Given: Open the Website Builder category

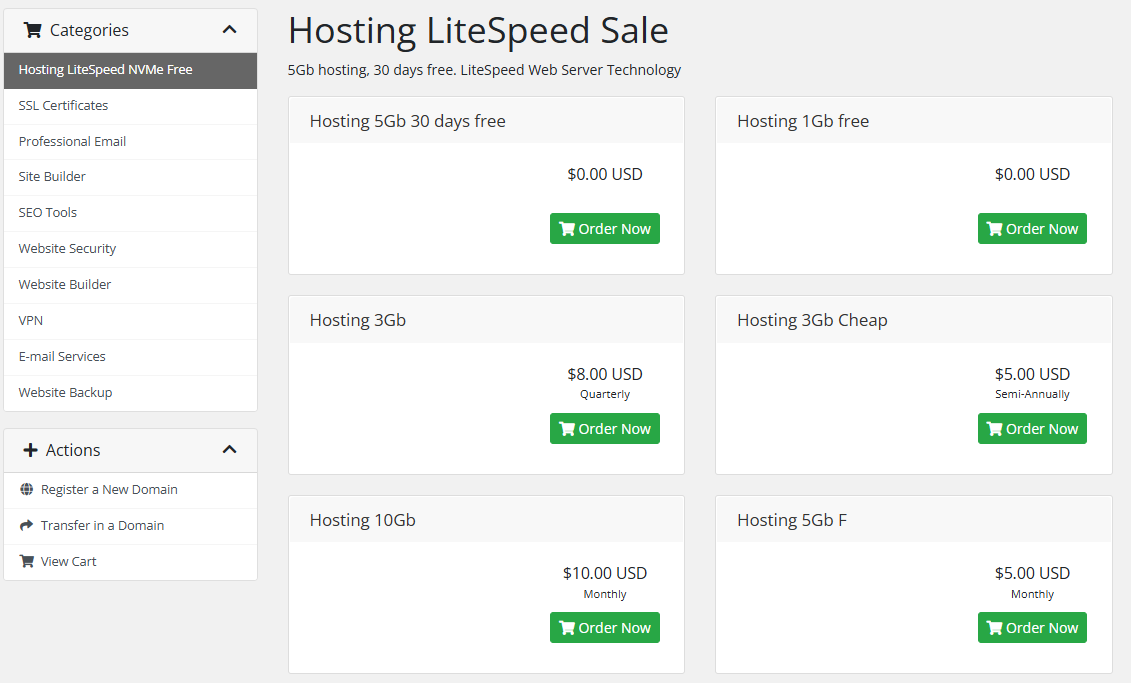Looking at the screenshot, I should pyautogui.click(x=131, y=285).
